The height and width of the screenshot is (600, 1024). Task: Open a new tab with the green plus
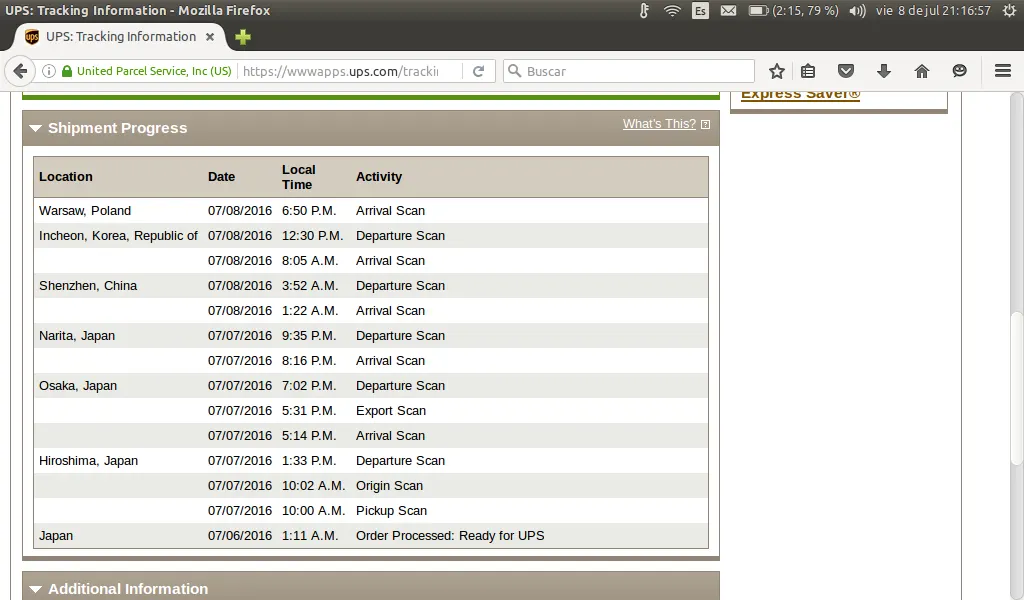243,37
